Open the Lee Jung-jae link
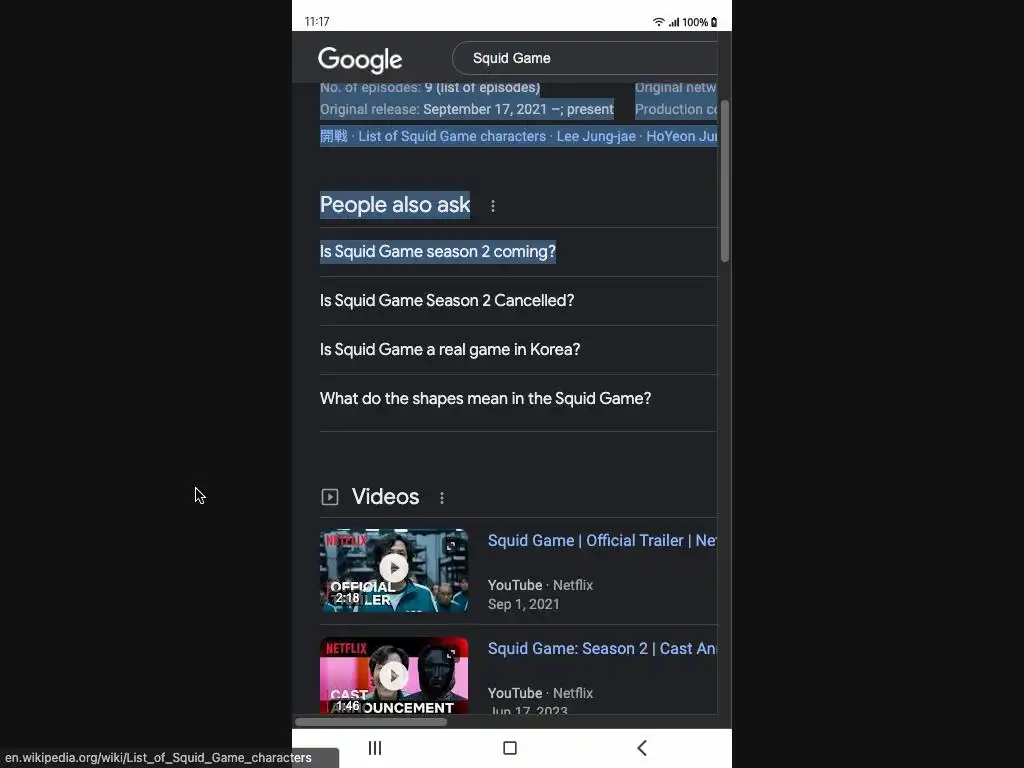The height and width of the screenshot is (768, 1024). coord(596,136)
